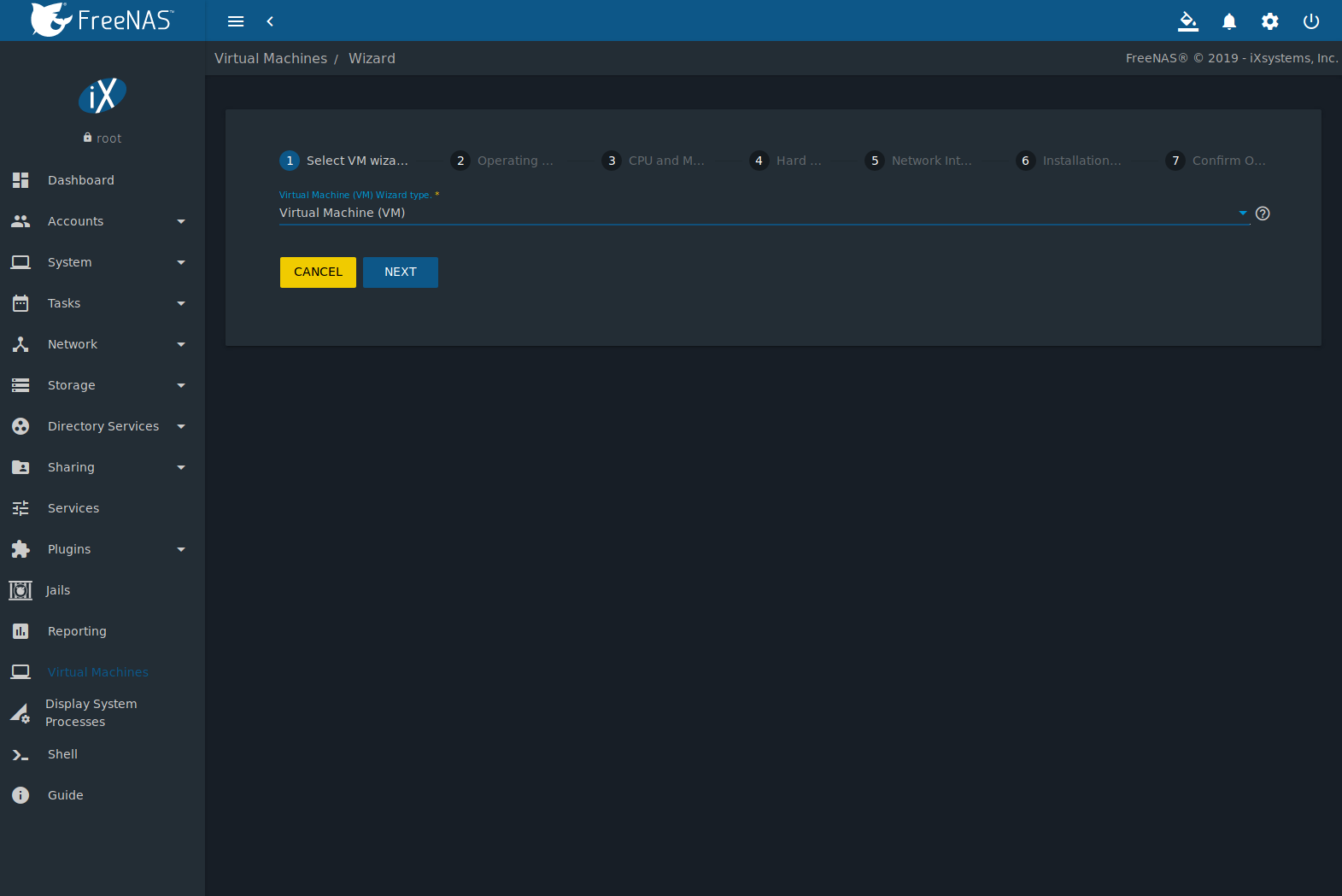Click the Virtual Machines laptop icon
The width and height of the screenshot is (1342, 896).
[21, 672]
